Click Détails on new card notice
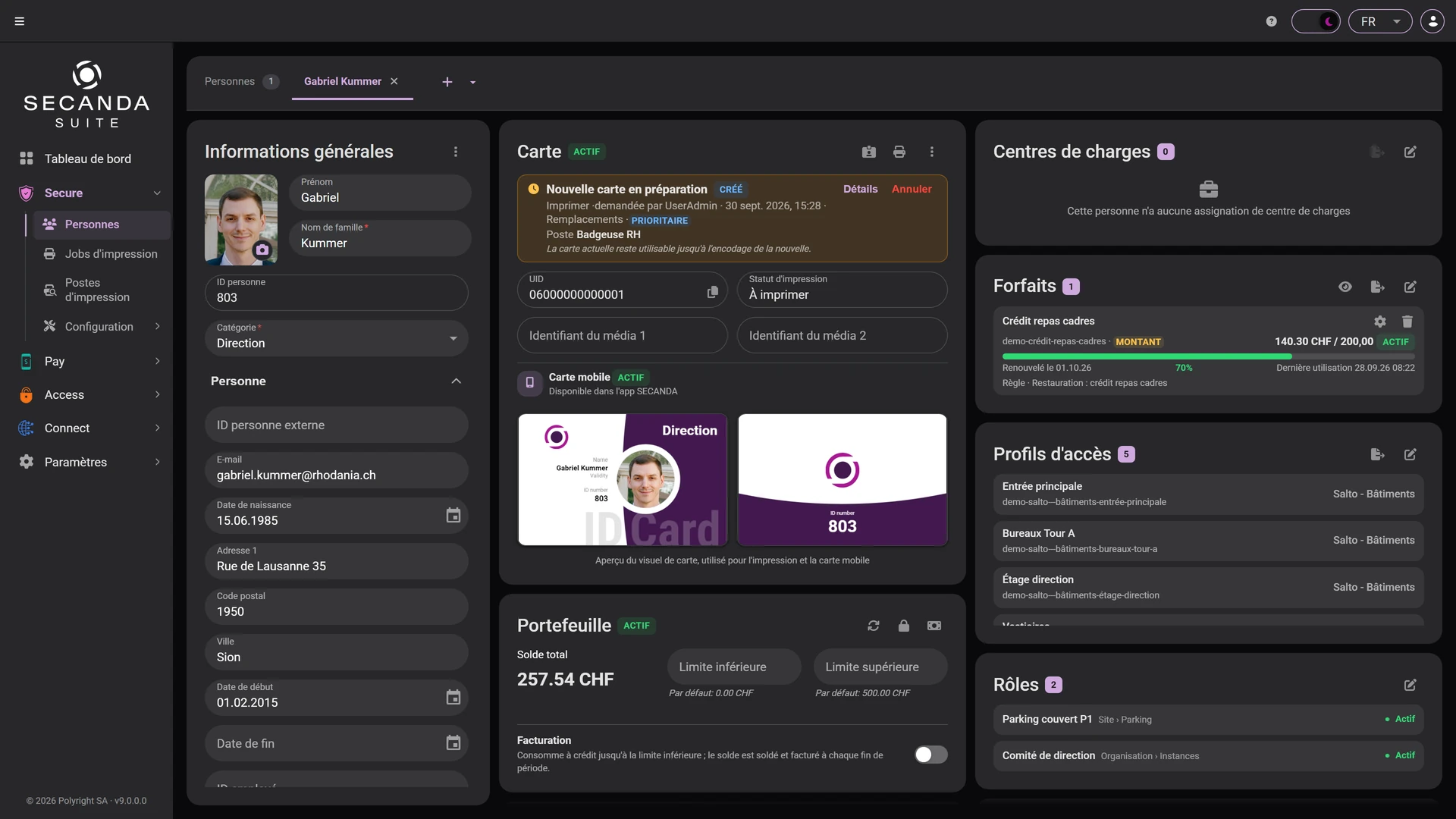The width and height of the screenshot is (1456, 819). pyautogui.click(x=861, y=189)
